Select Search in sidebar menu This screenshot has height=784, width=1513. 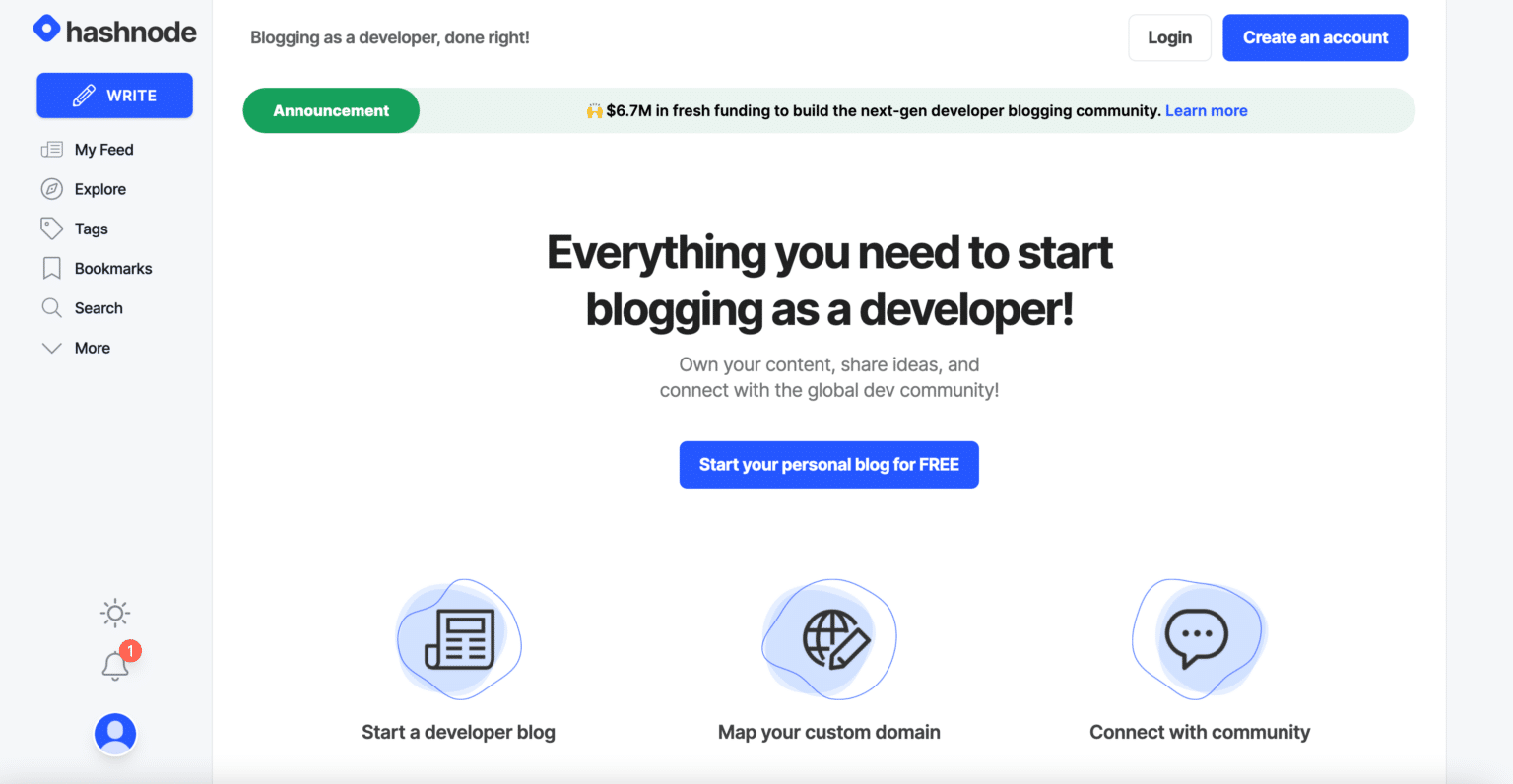tap(99, 308)
